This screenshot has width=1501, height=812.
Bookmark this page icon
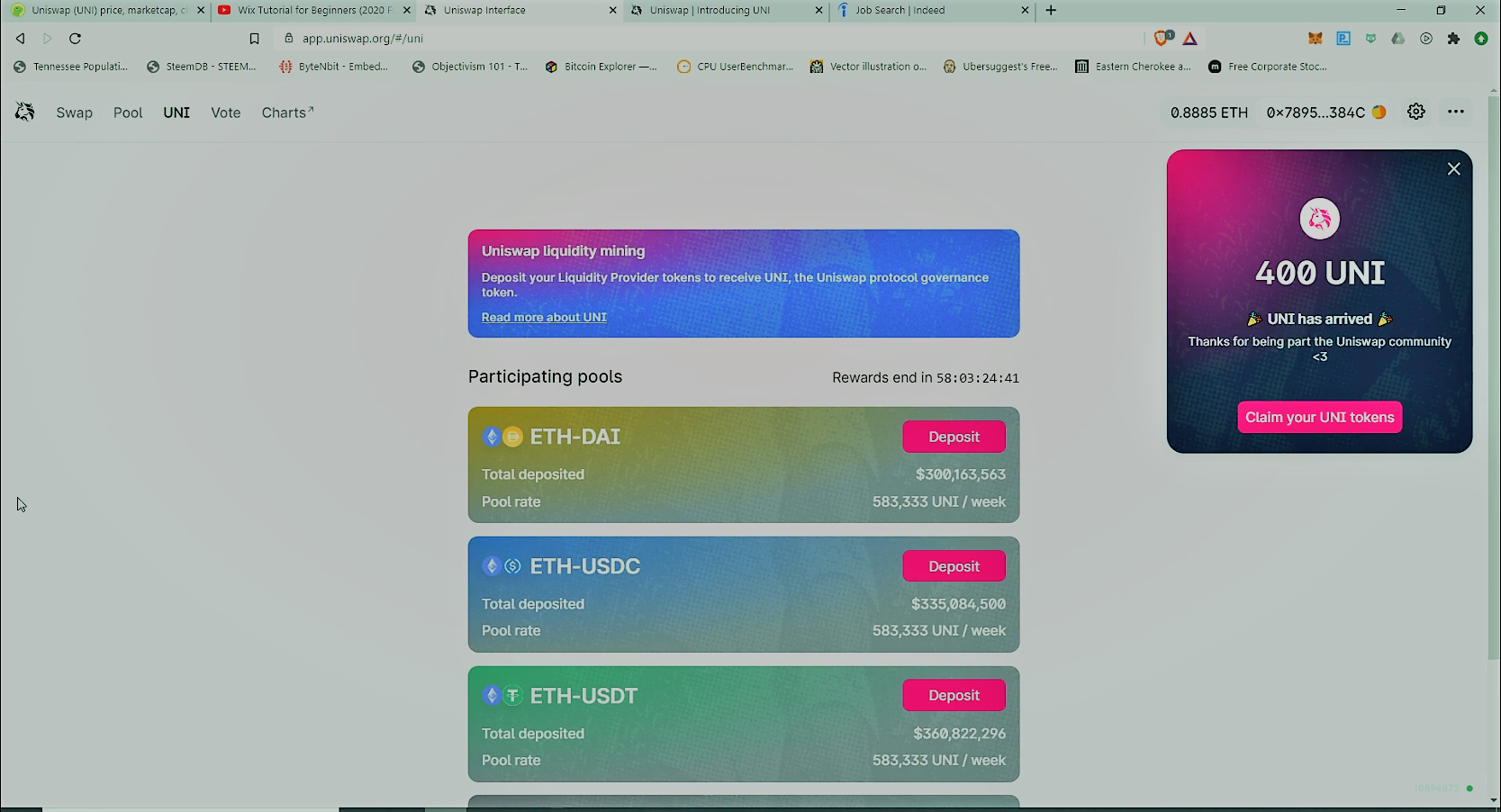pos(254,39)
